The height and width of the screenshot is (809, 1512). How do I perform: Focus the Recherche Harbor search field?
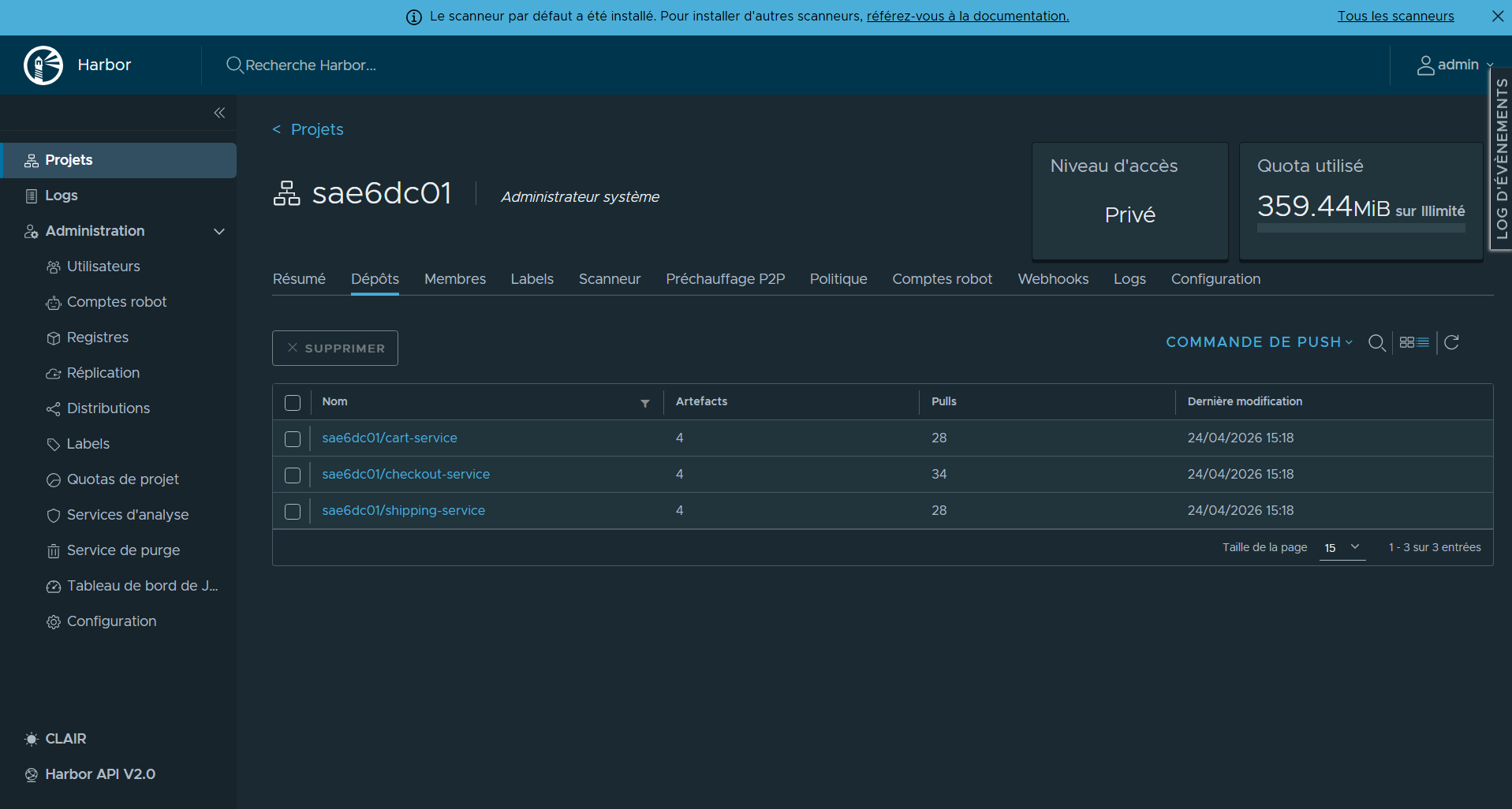coord(311,65)
